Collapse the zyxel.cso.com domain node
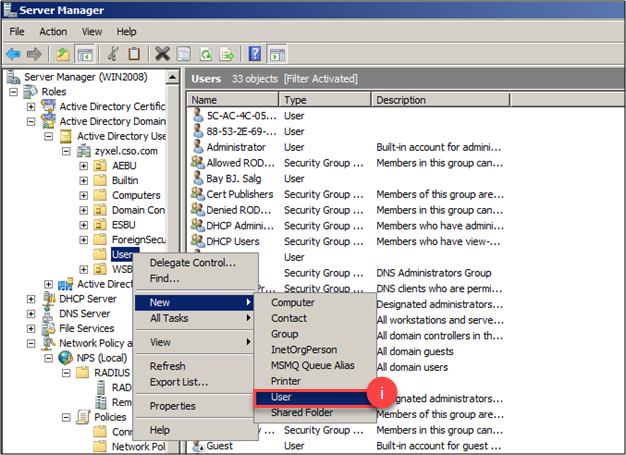The width and height of the screenshot is (626, 455). [66, 151]
